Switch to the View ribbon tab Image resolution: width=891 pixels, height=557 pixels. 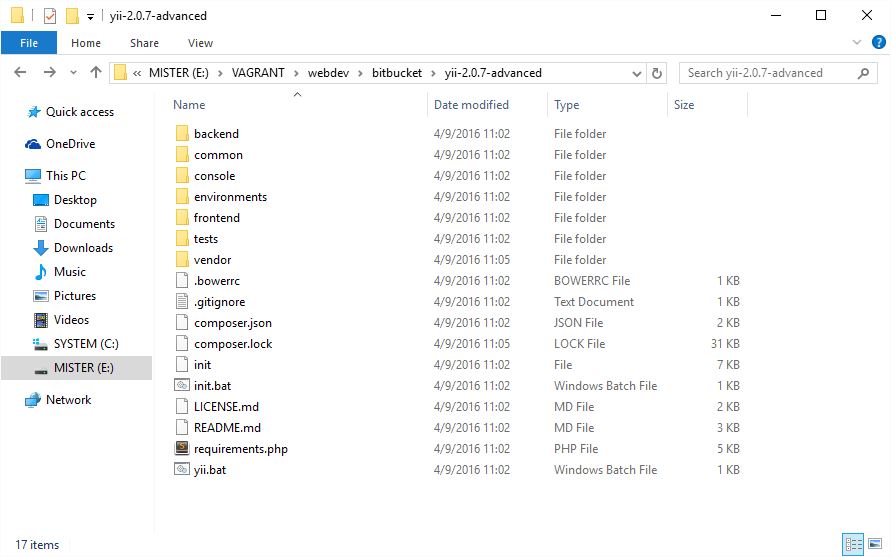pos(200,43)
